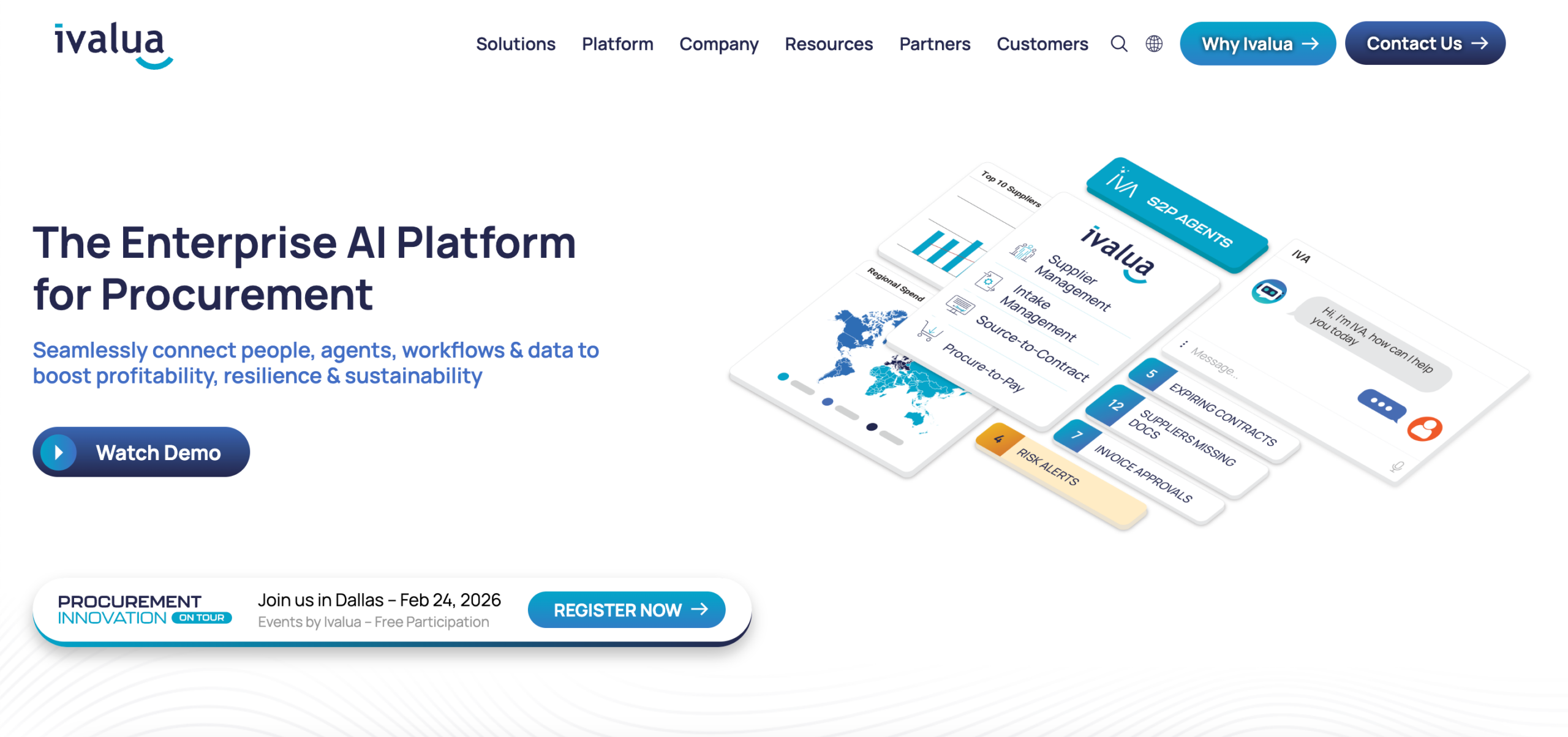Image resolution: width=1568 pixels, height=737 pixels.
Task: Click Register Now for Dallas event
Action: tap(626, 610)
